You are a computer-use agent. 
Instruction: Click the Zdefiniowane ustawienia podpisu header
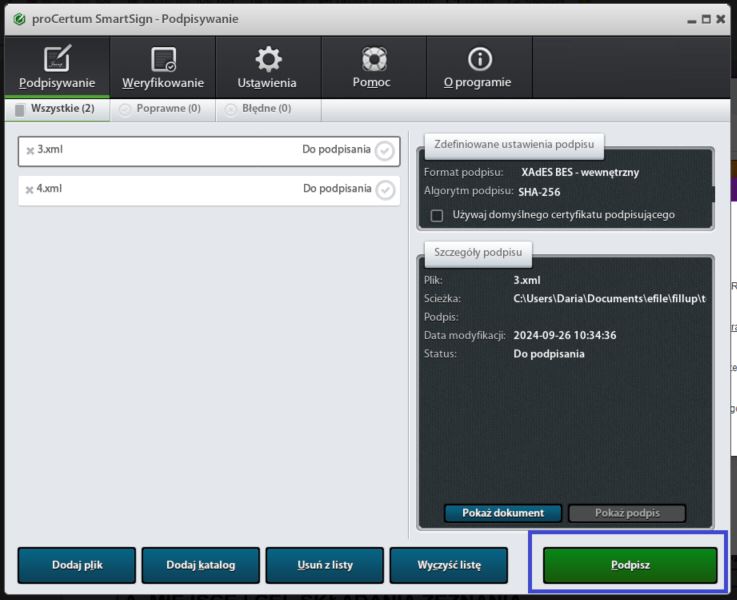coord(514,145)
